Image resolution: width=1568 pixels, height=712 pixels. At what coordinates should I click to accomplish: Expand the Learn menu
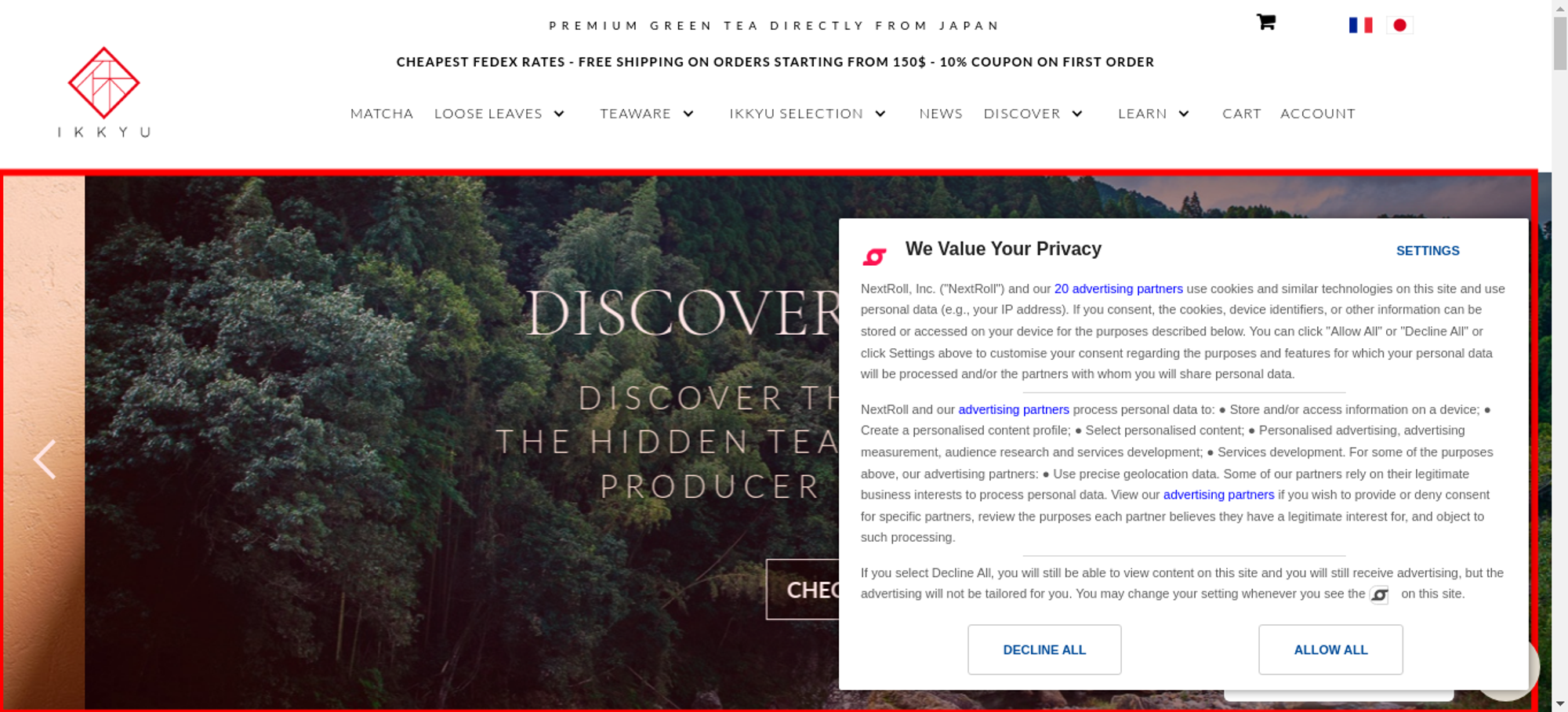(x=1153, y=114)
